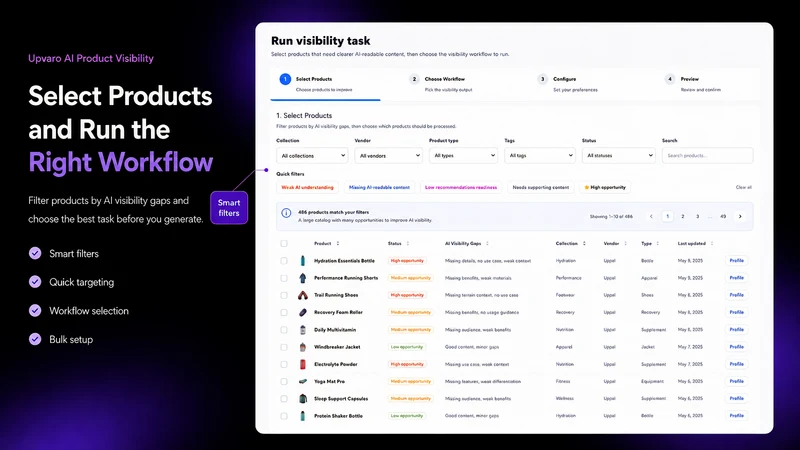Viewport: 800px width, 450px height.
Task: Click Windbreaker Jacket product icon
Action: click(x=303, y=347)
